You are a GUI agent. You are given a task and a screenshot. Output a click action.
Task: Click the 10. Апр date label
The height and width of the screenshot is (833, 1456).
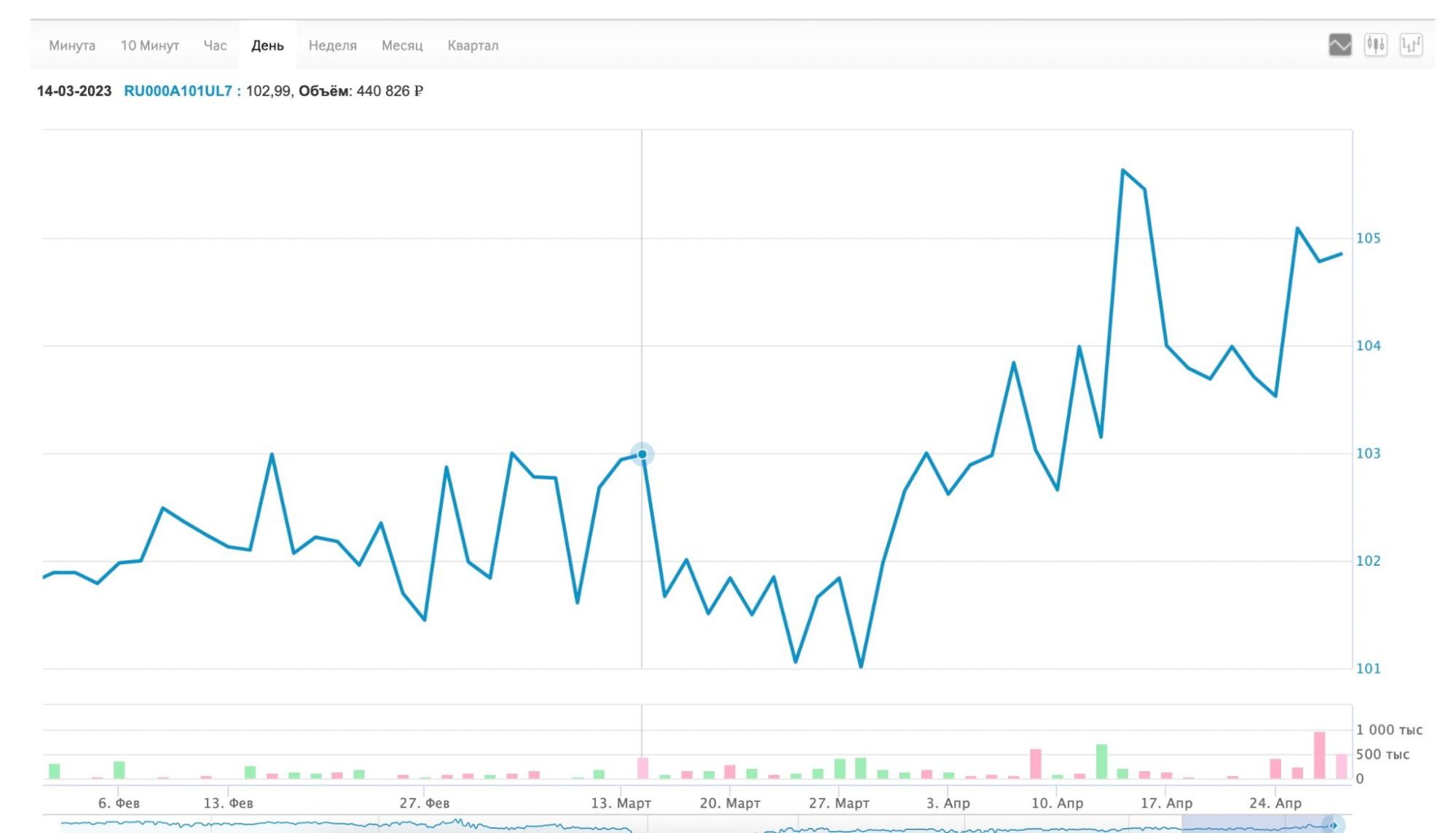1057,803
